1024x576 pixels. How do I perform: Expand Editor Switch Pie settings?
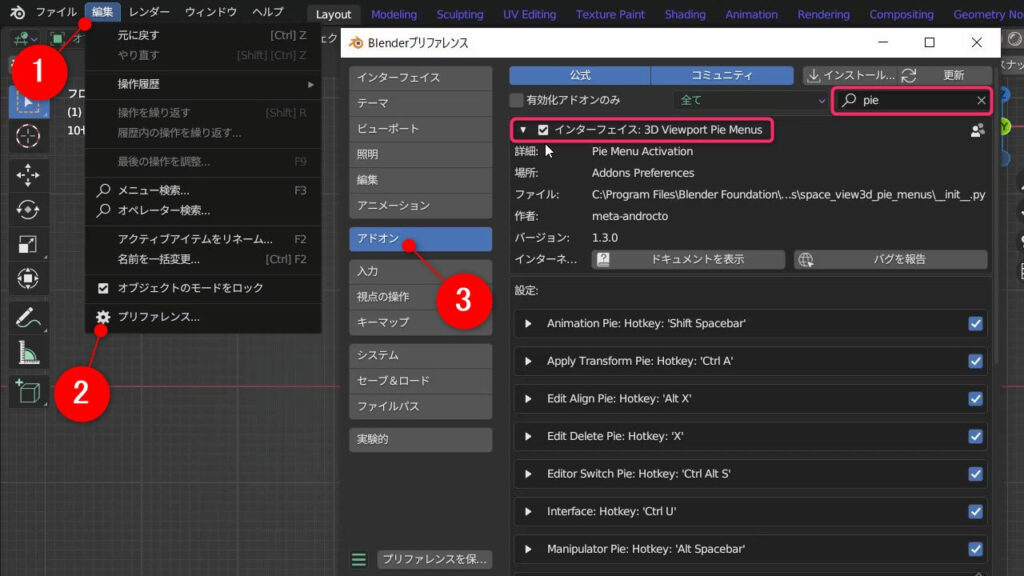pyautogui.click(x=528, y=474)
